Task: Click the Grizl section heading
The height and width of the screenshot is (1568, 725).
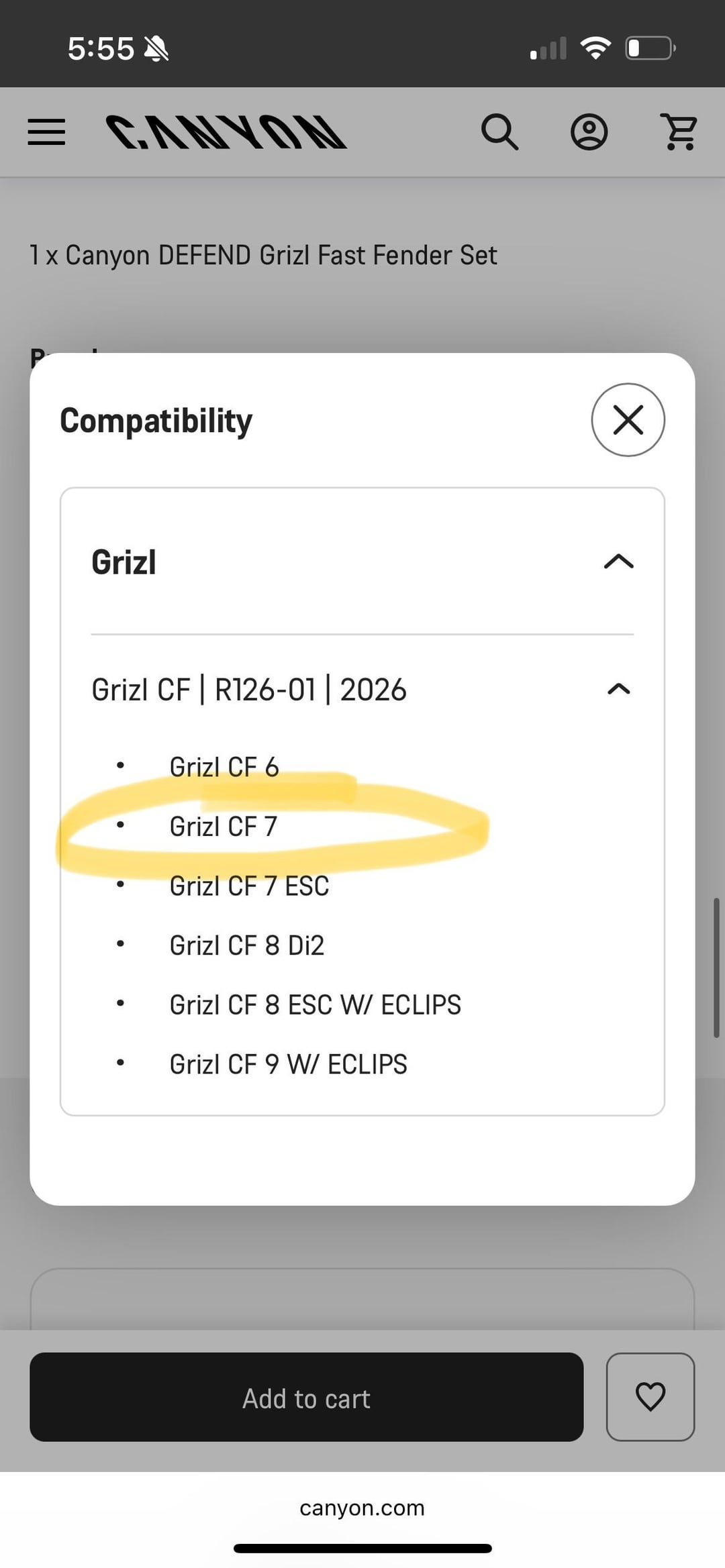Action: pyautogui.click(x=124, y=562)
